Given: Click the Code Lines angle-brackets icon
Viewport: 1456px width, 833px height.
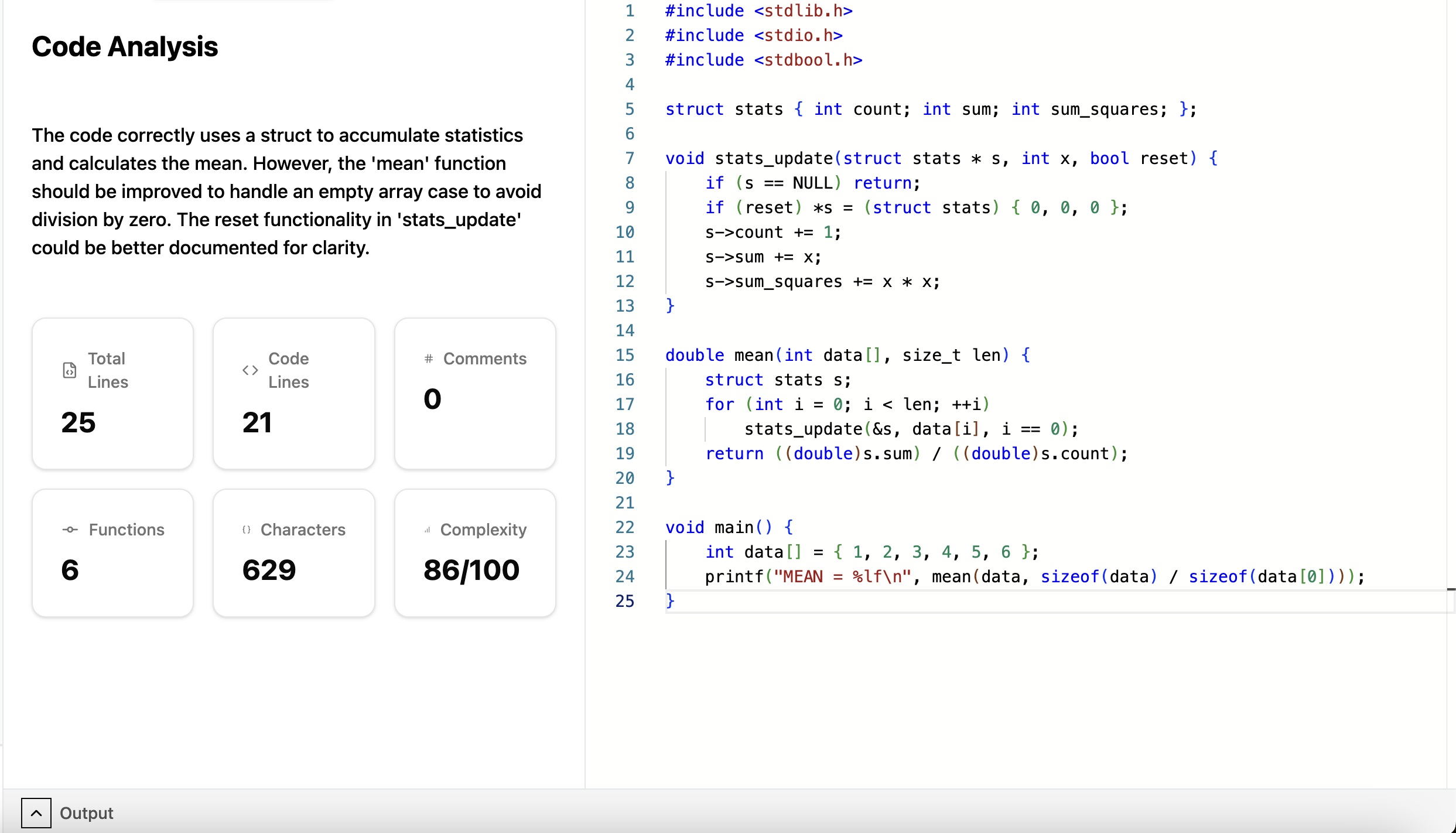Looking at the screenshot, I should click(250, 370).
